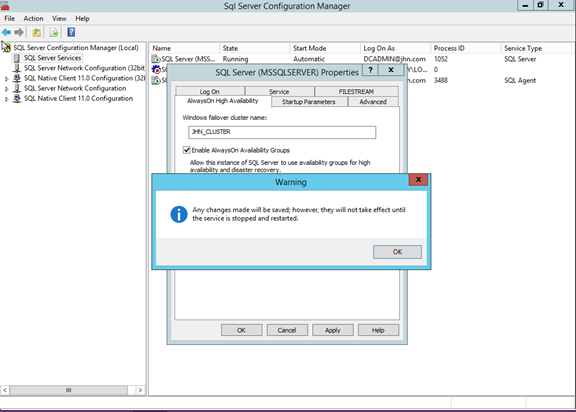Close the Warning dialog with red X
This screenshot has height=412, width=576.
(418, 180)
